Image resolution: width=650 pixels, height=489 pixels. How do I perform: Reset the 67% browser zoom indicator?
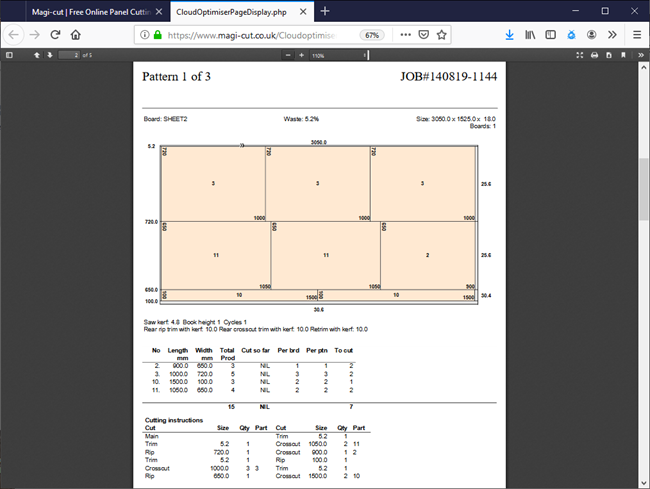tap(371, 34)
